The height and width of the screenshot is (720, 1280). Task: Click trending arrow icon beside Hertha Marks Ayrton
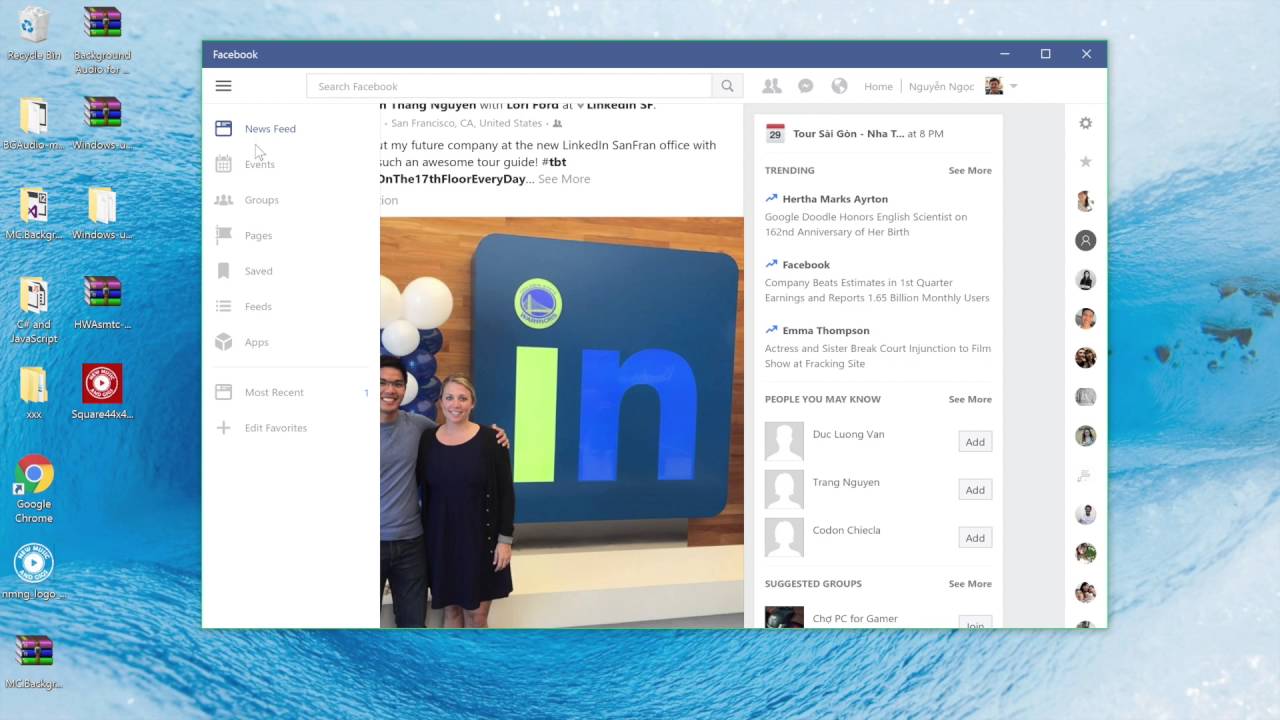click(771, 198)
